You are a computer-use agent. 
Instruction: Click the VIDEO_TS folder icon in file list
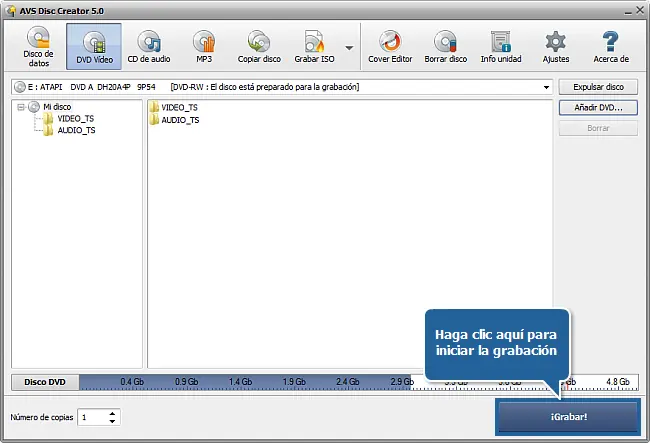click(x=154, y=107)
